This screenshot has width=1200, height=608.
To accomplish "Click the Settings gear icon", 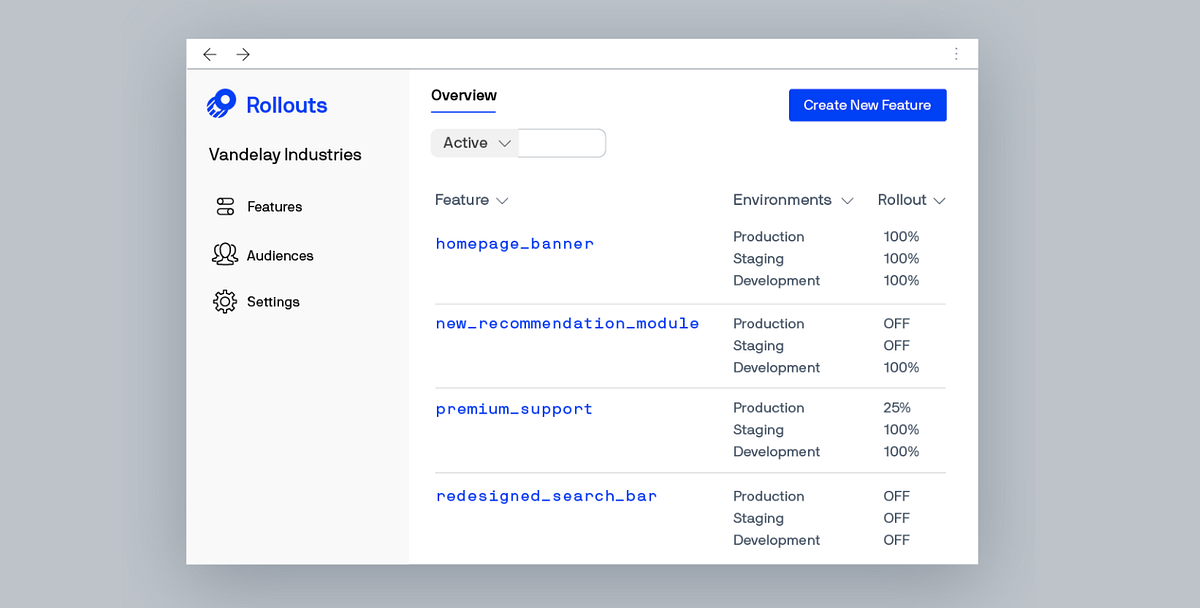I will point(225,302).
